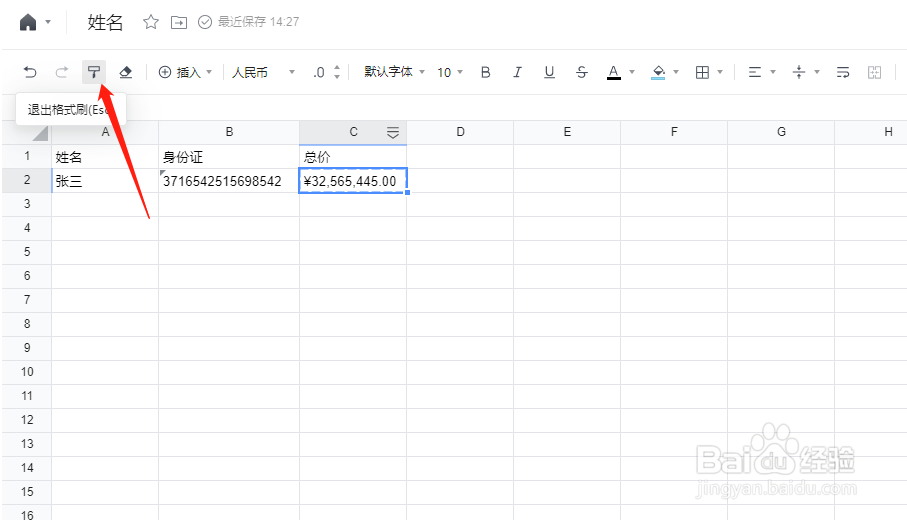
Task: Apply the current fill color
Action: click(x=658, y=72)
